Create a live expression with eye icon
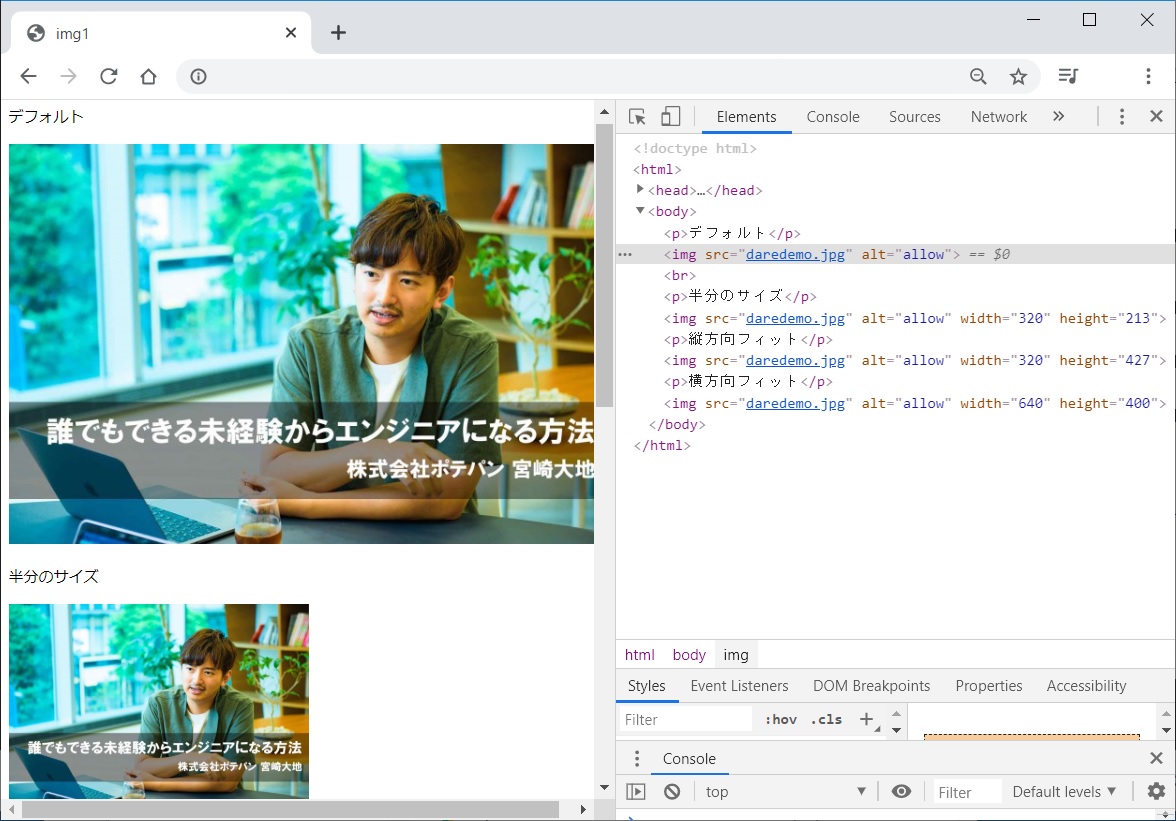The width and height of the screenshot is (1176, 821). [x=902, y=792]
